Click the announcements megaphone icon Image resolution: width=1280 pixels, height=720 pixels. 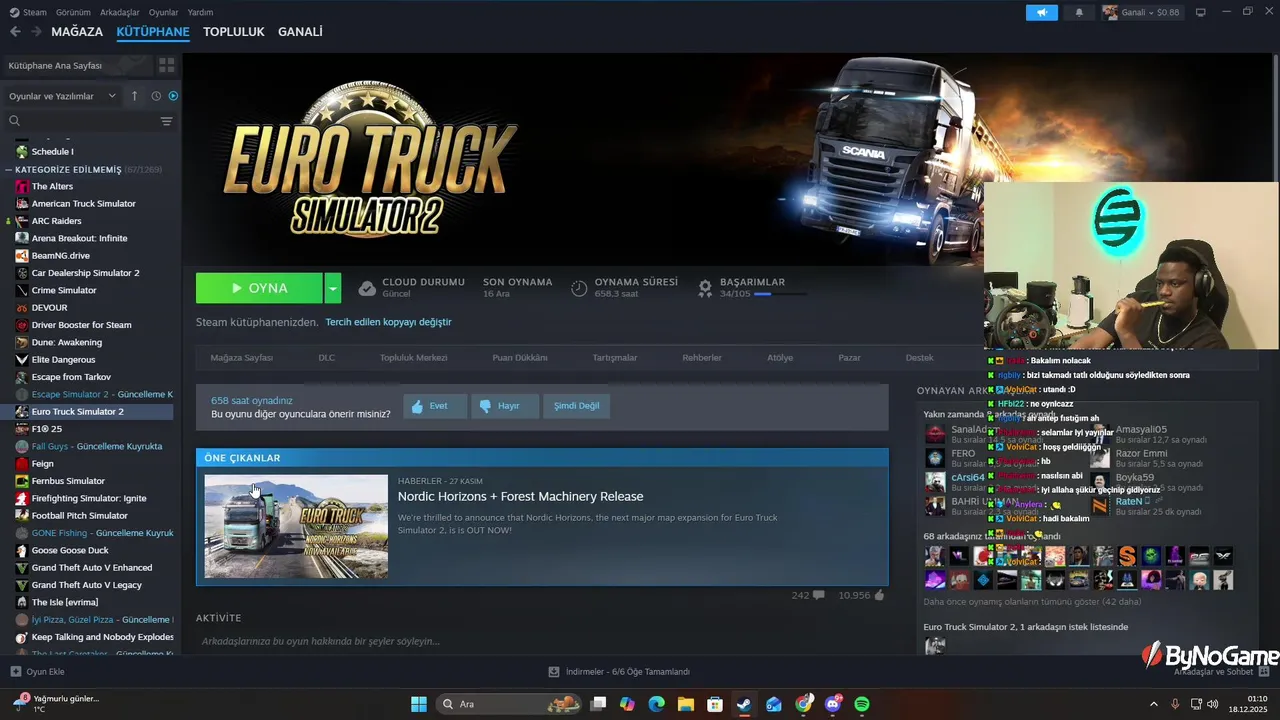click(1041, 12)
